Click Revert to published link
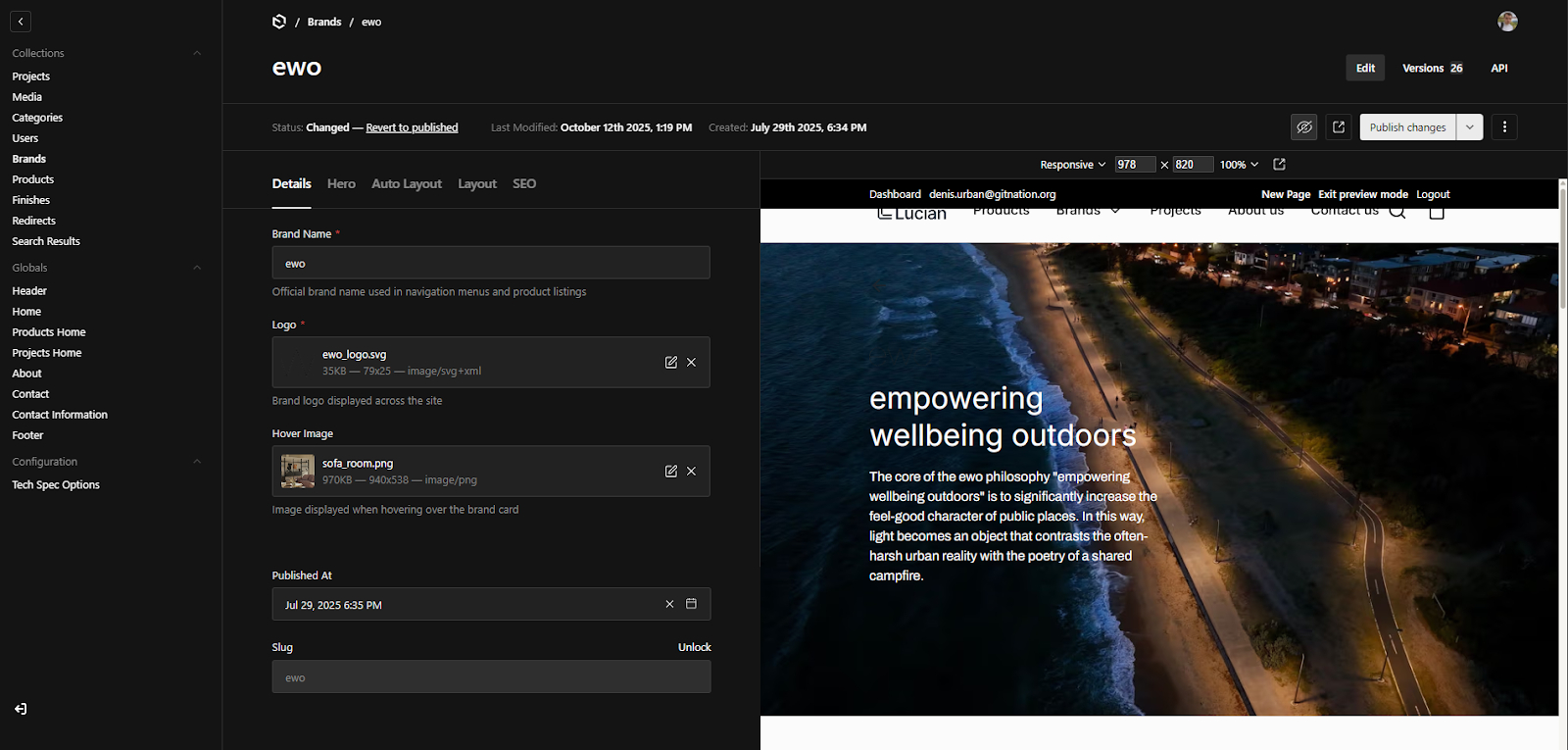Image resolution: width=1568 pixels, height=750 pixels. [x=412, y=127]
